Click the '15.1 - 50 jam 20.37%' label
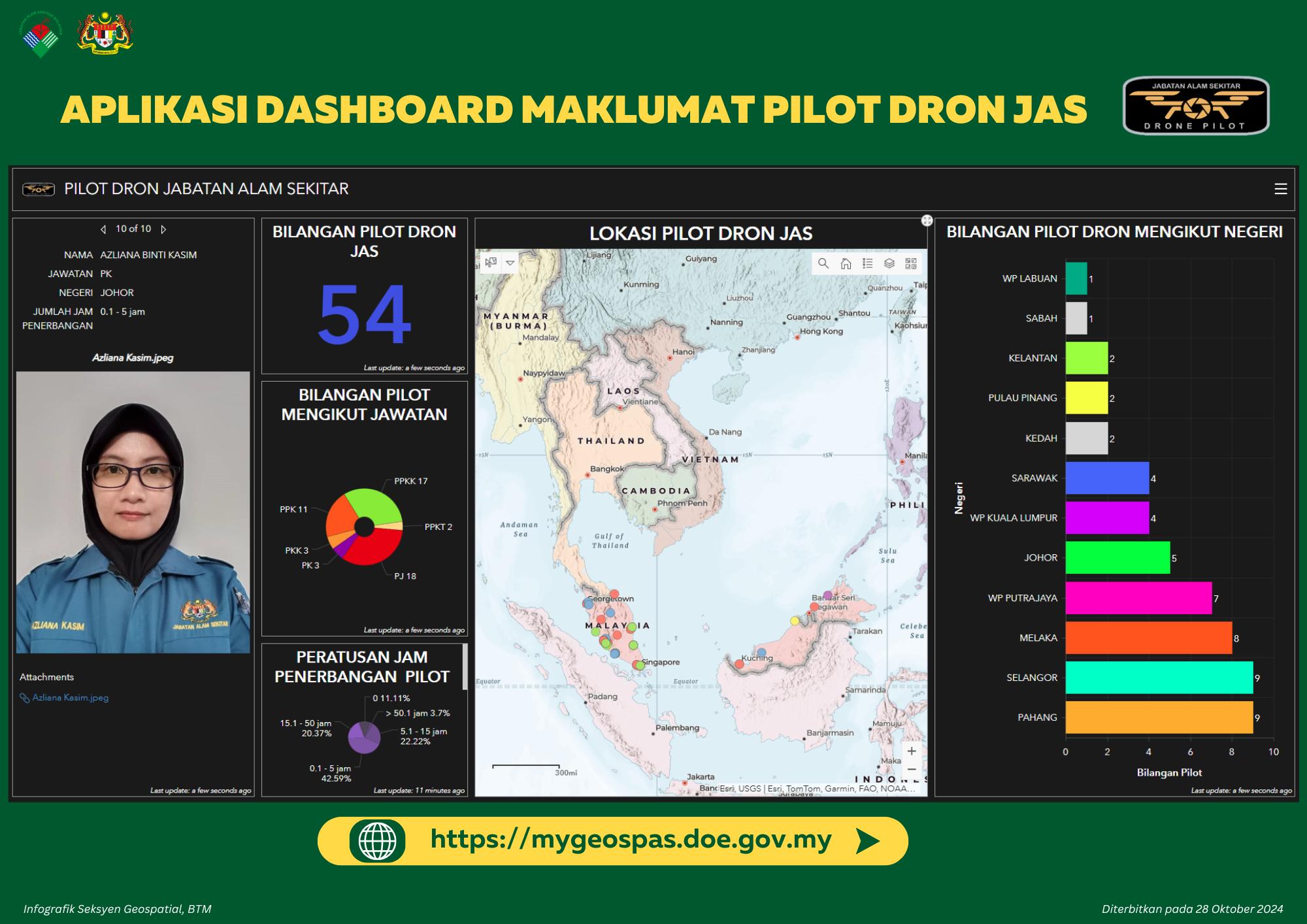The image size is (1307, 924). click(x=306, y=728)
